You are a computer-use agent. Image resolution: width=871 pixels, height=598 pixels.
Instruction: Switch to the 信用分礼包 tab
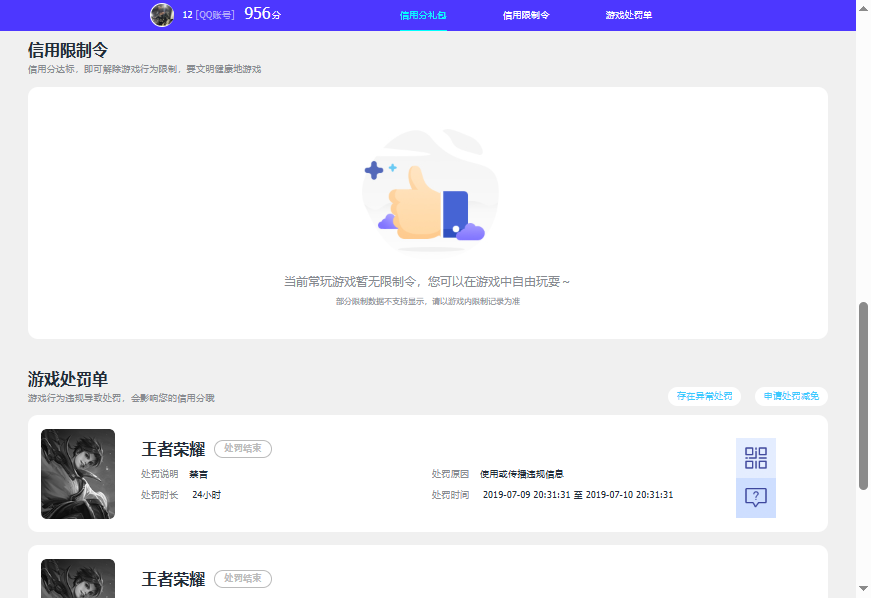[x=423, y=15]
